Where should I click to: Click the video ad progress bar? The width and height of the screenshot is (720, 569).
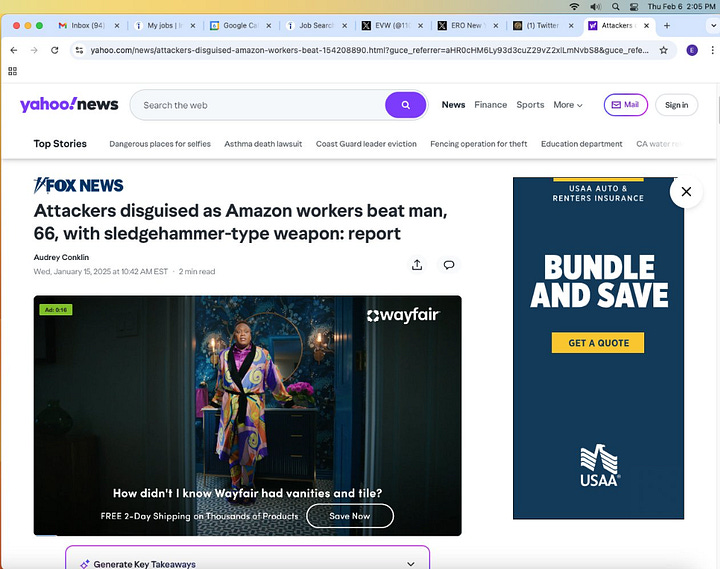coord(248,535)
